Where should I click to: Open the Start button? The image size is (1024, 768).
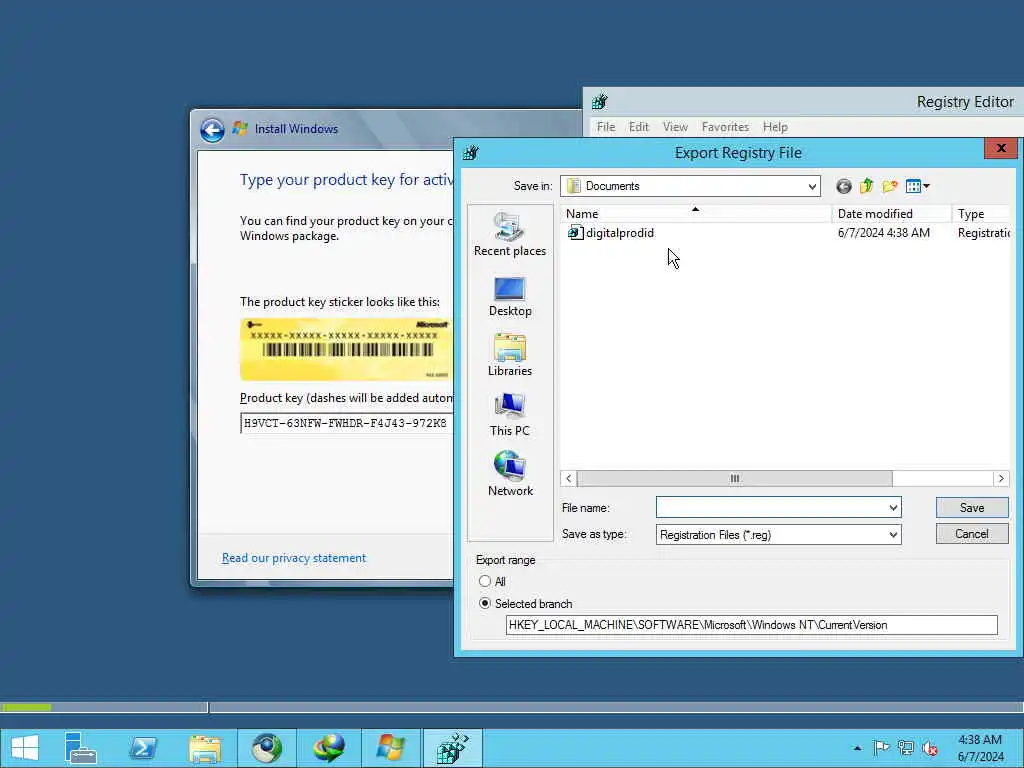pos(25,748)
